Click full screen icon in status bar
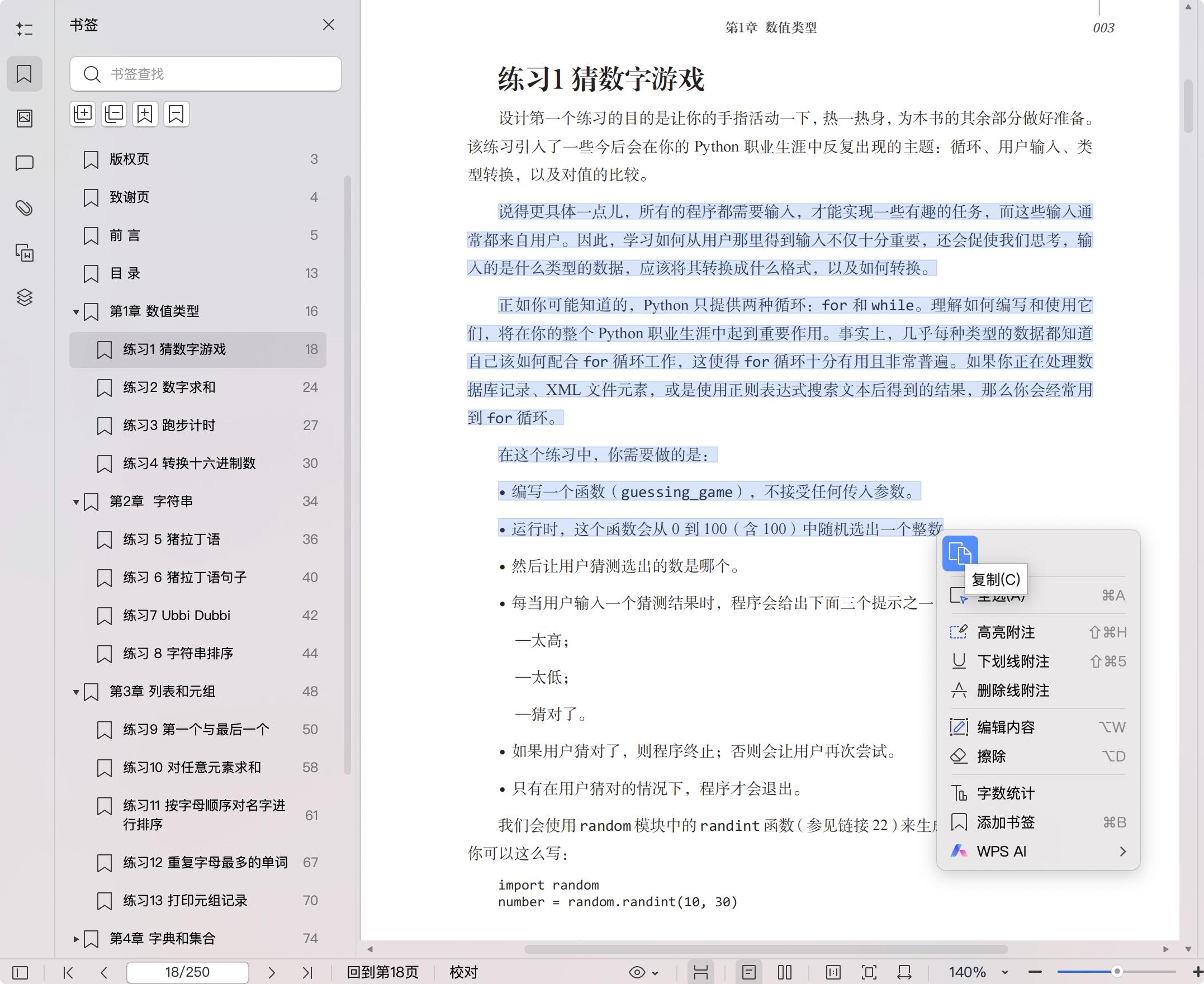 pos(869,972)
